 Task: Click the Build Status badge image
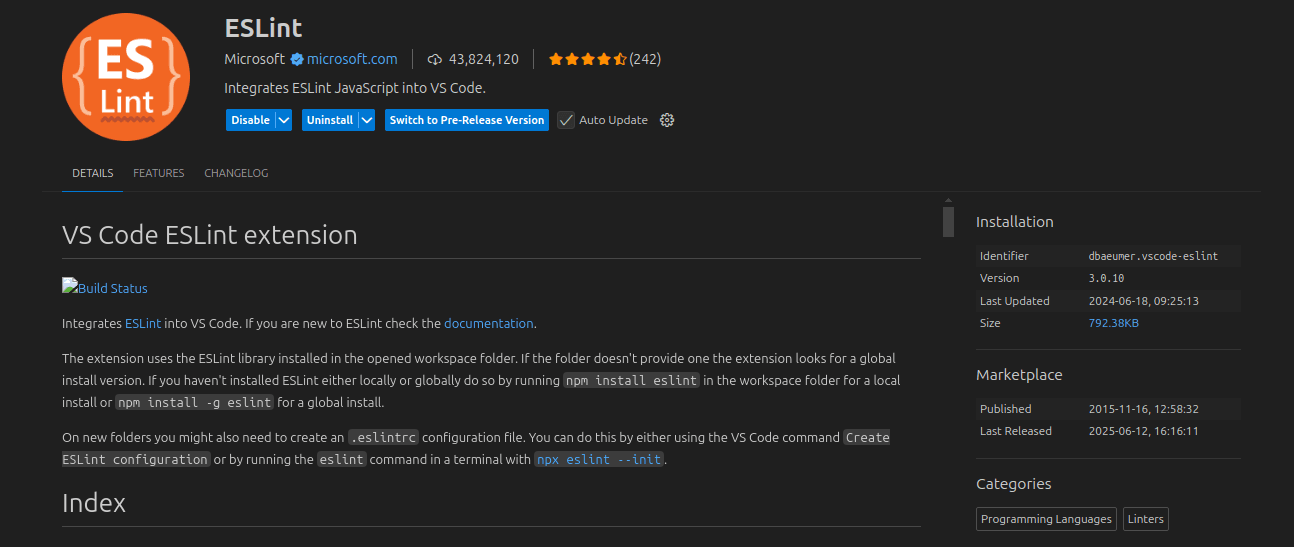[105, 288]
